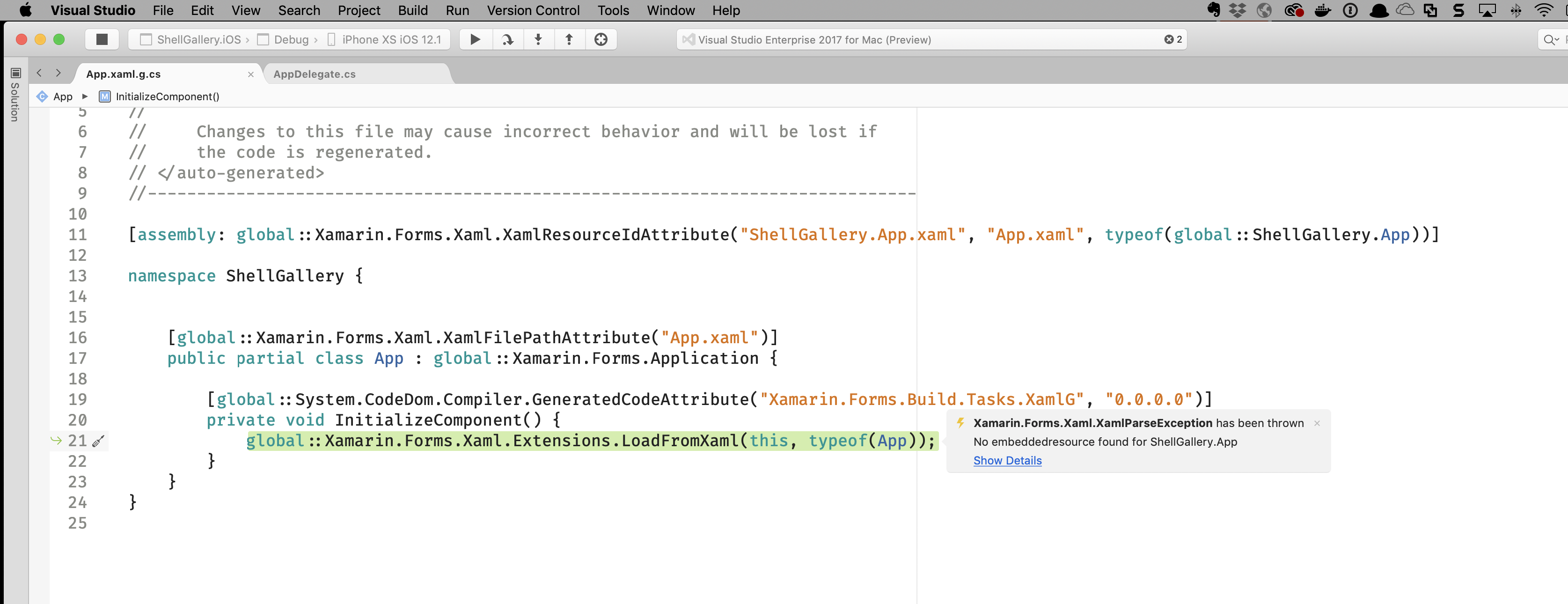The height and width of the screenshot is (604, 1568).
Task: Click the Step Over debug icon
Action: click(x=507, y=39)
